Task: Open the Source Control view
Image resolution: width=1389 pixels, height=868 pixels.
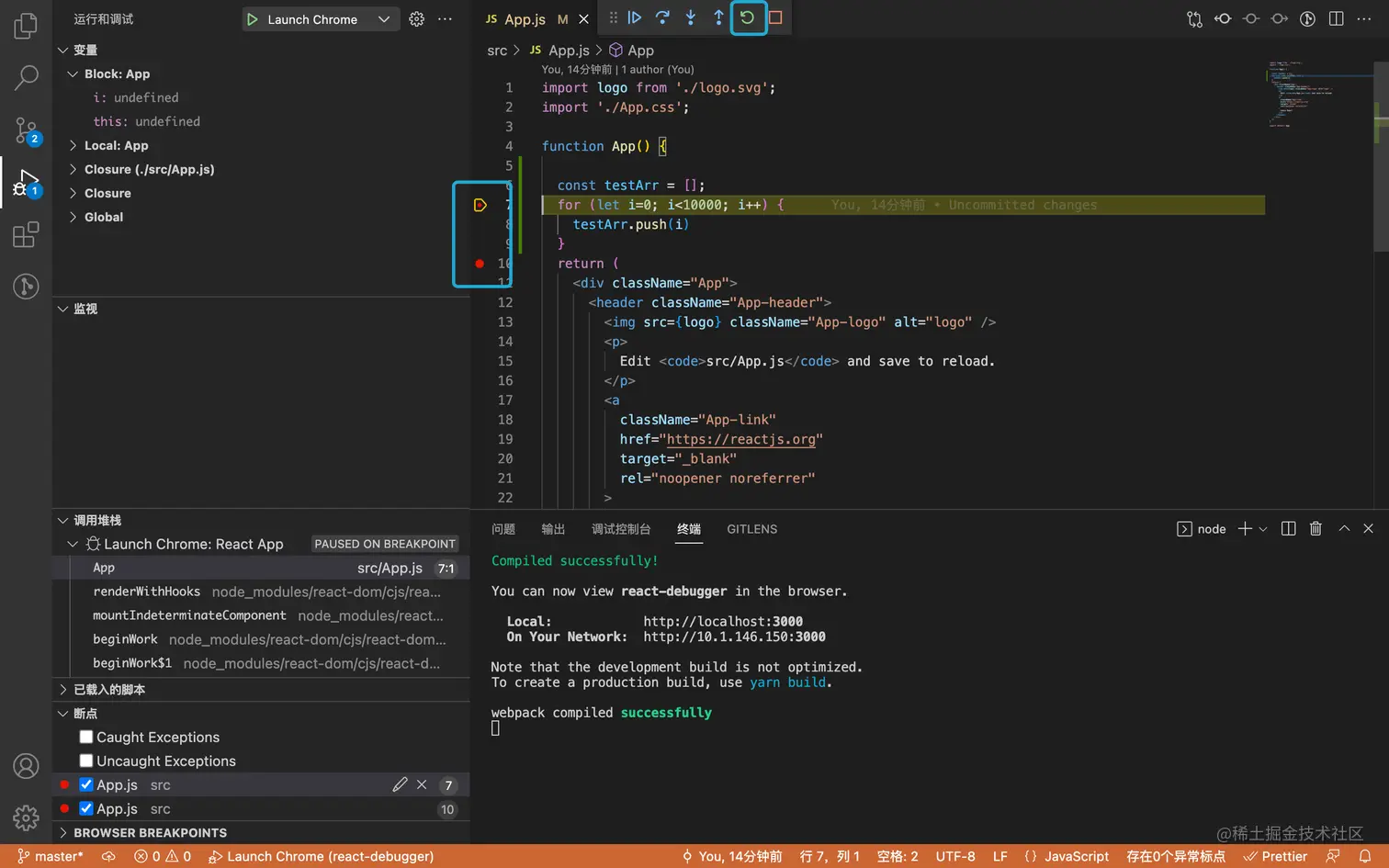Action: click(26, 130)
